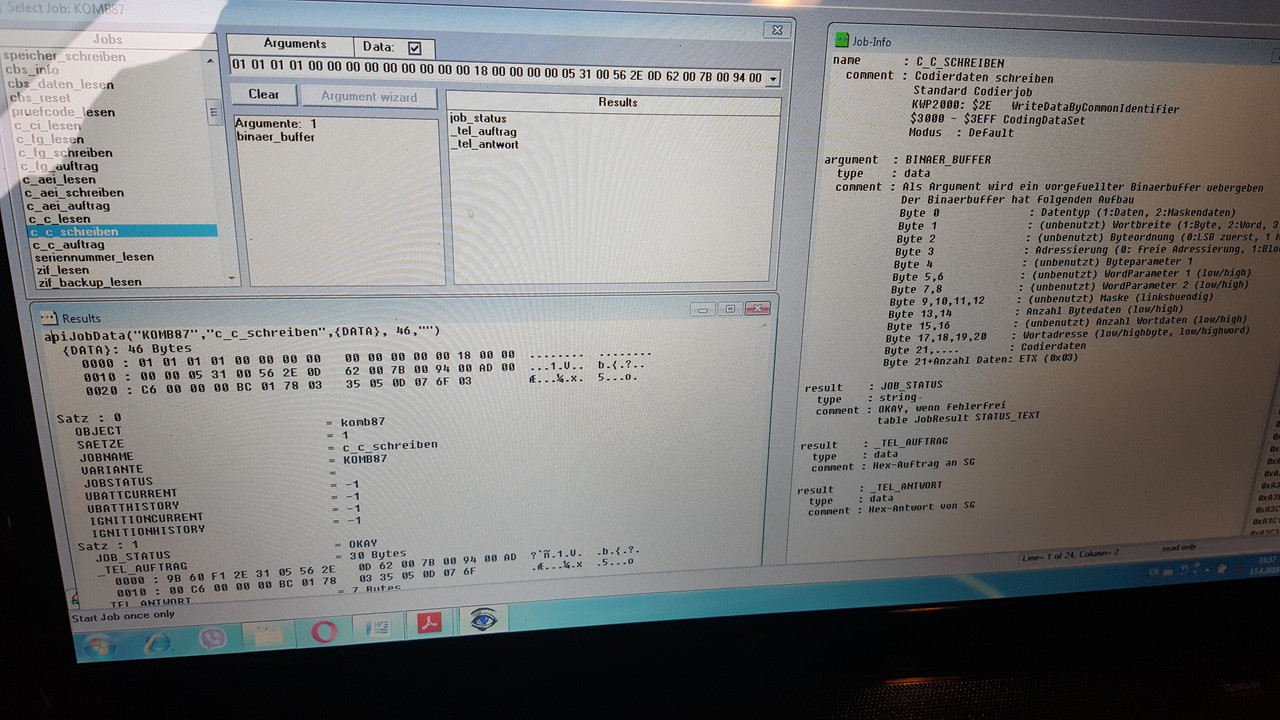Select job_status in the Results list

pos(479,118)
